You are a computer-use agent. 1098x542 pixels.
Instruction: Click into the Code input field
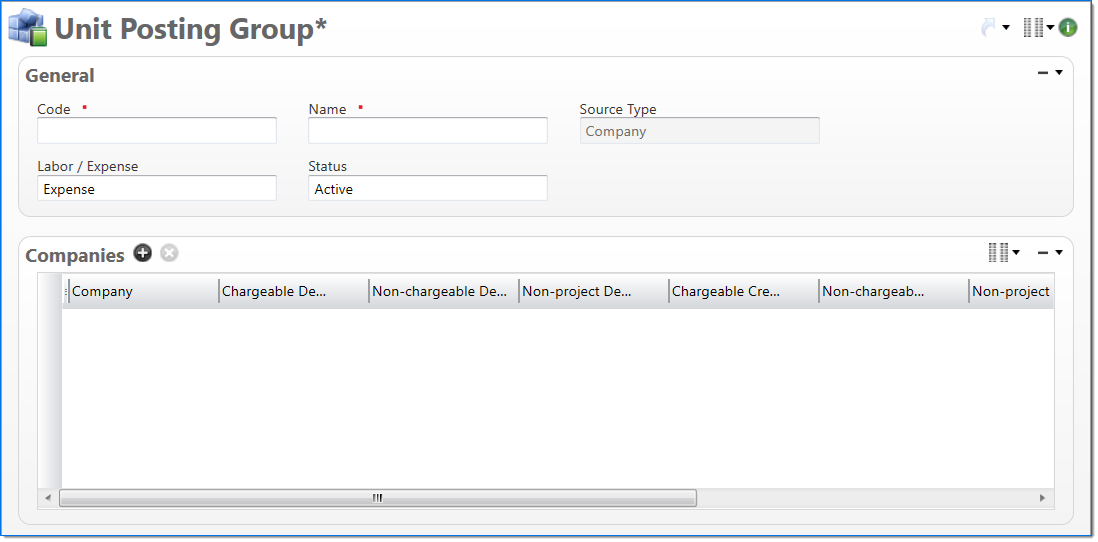[156, 131]
